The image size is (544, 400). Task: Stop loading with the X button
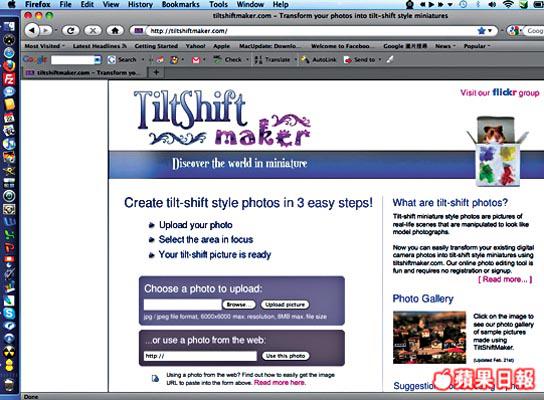93,31
